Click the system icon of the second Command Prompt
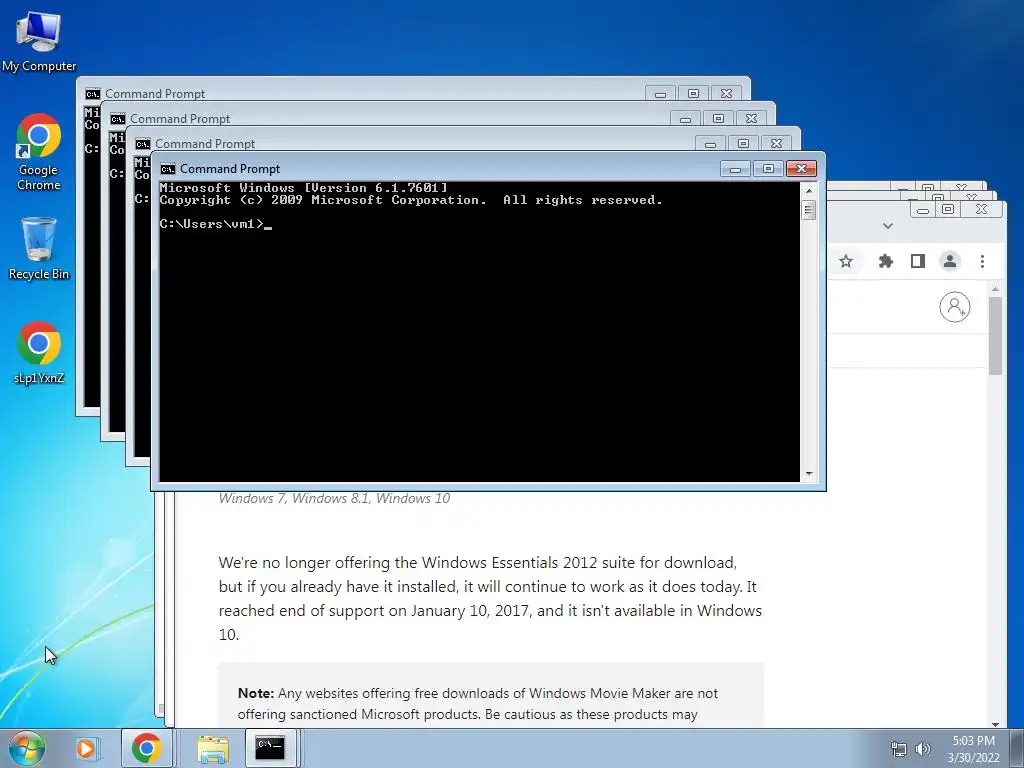1024x768 pixels. click(118, 119)
